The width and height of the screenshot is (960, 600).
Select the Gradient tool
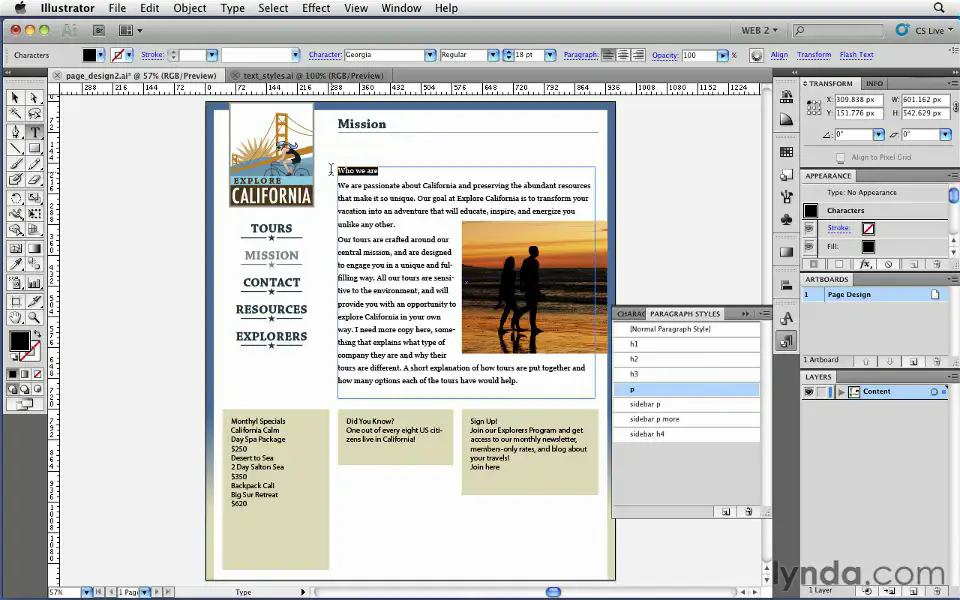(34, 248)
